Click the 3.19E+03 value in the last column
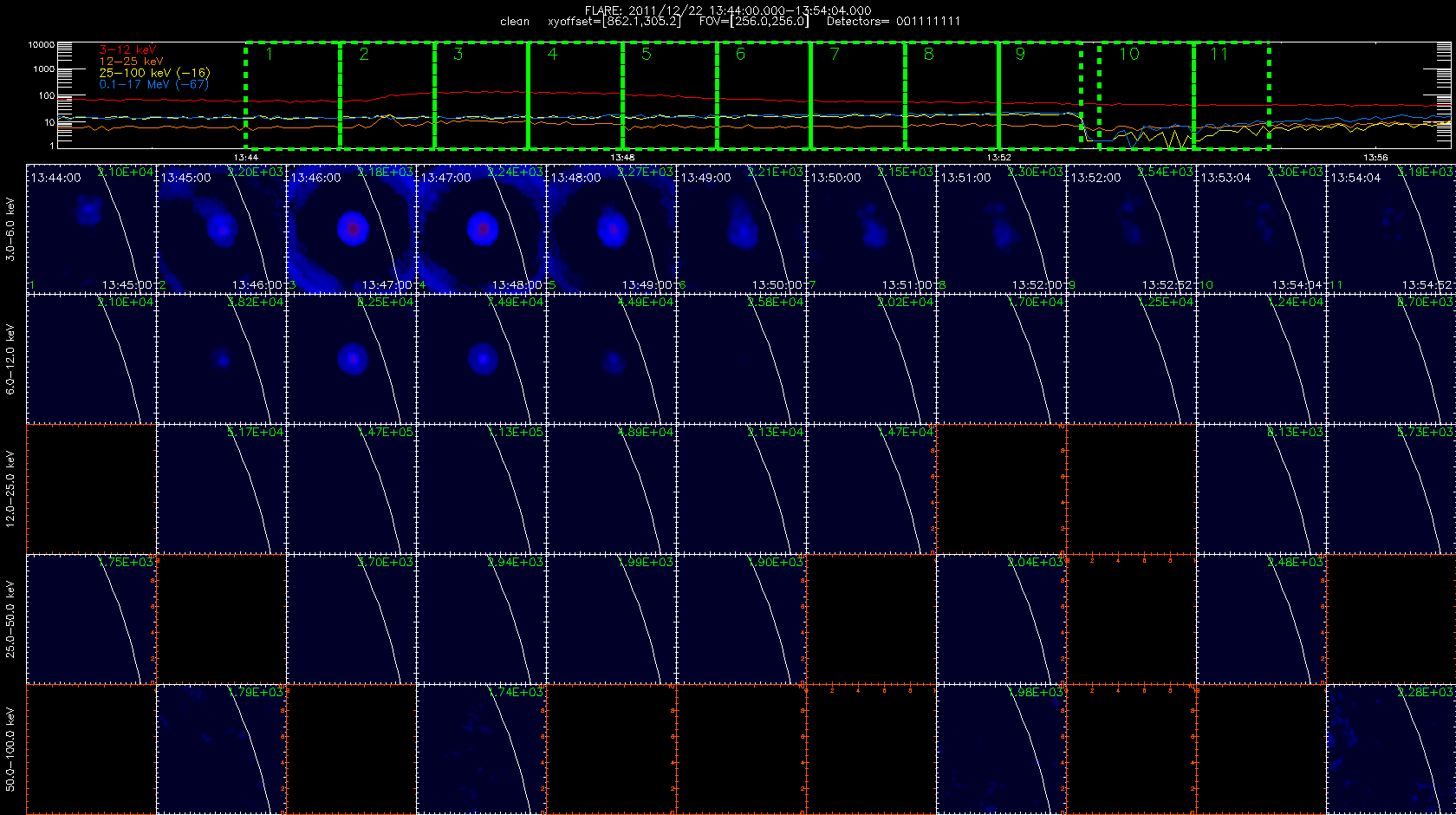Viewport: 1456px width, 815px height. click(1426, 172)
